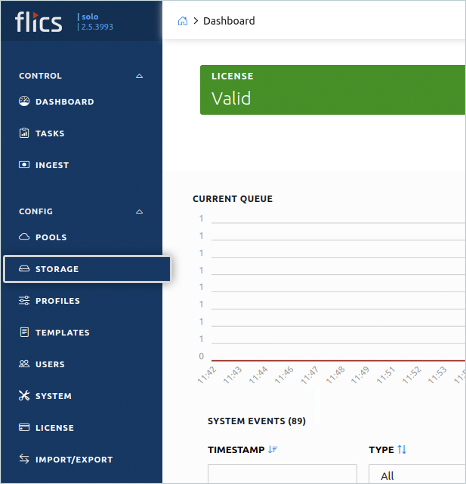Click the Pools cloud icon

tap(24, 237)
